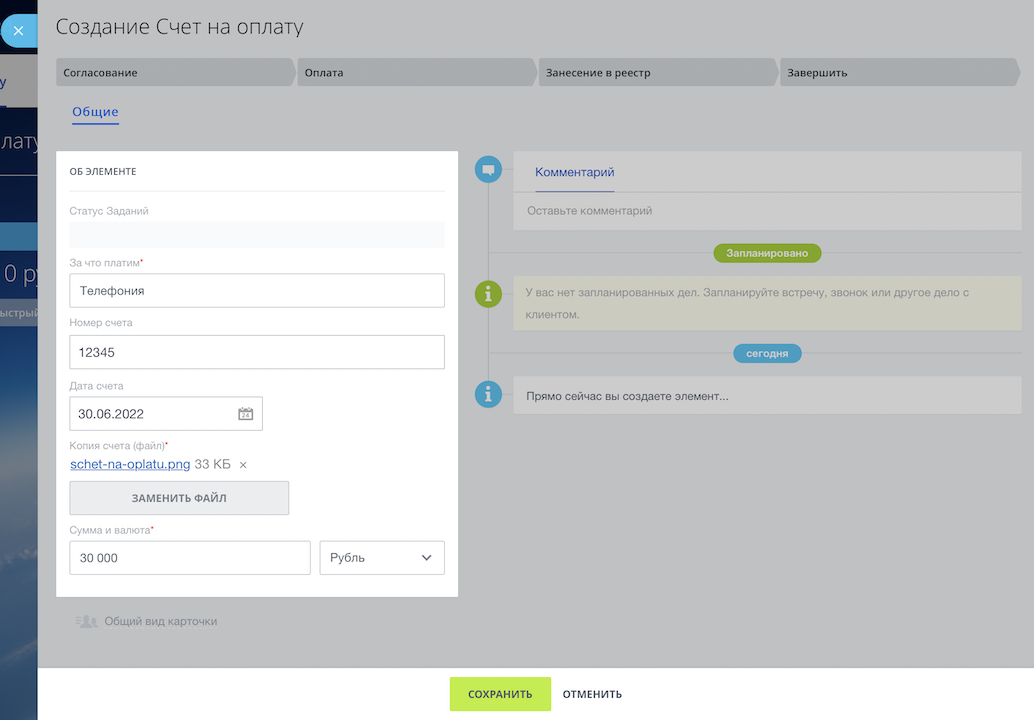Select the Оплата stage
Image resolution: width=1034 pixels, height=720 pixels.
click(417, 73)
